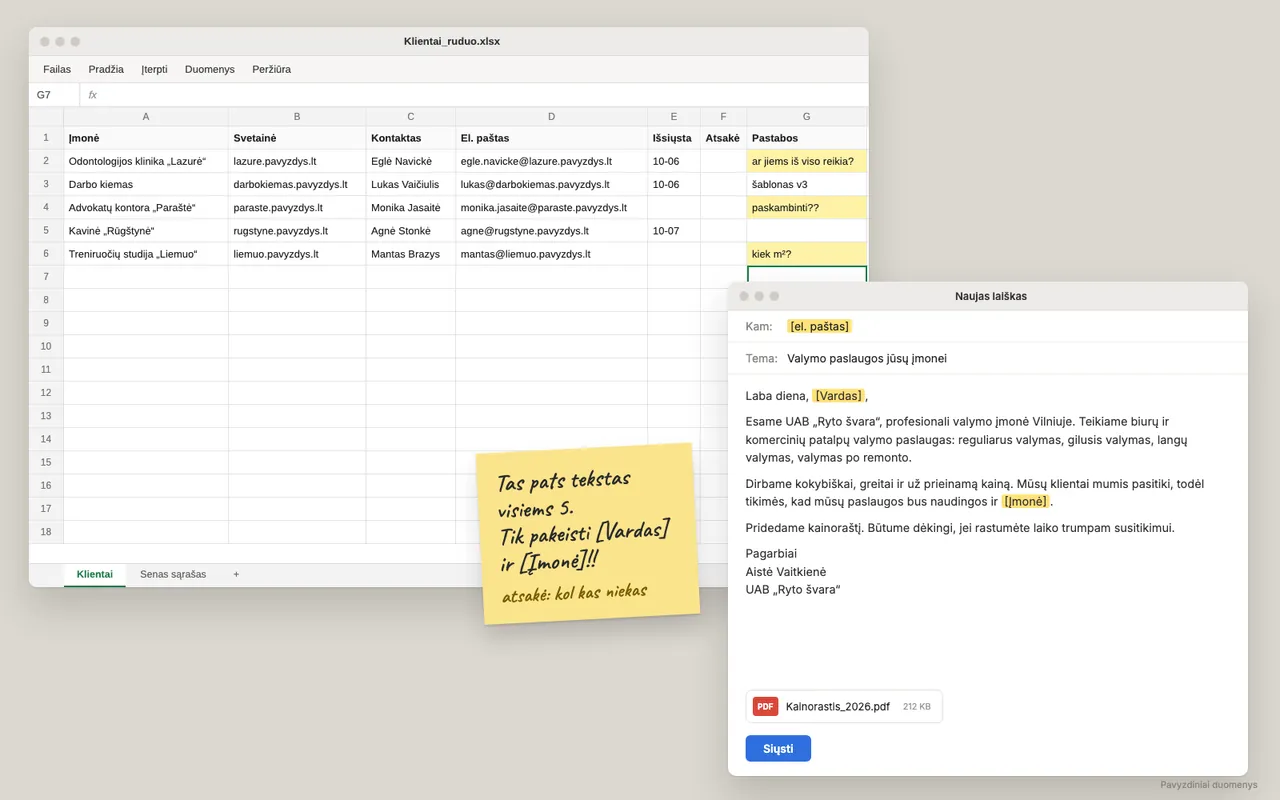Click the yellow sticky note
The width and height of the screenshot is (1280, 800).
pos(588,534)
